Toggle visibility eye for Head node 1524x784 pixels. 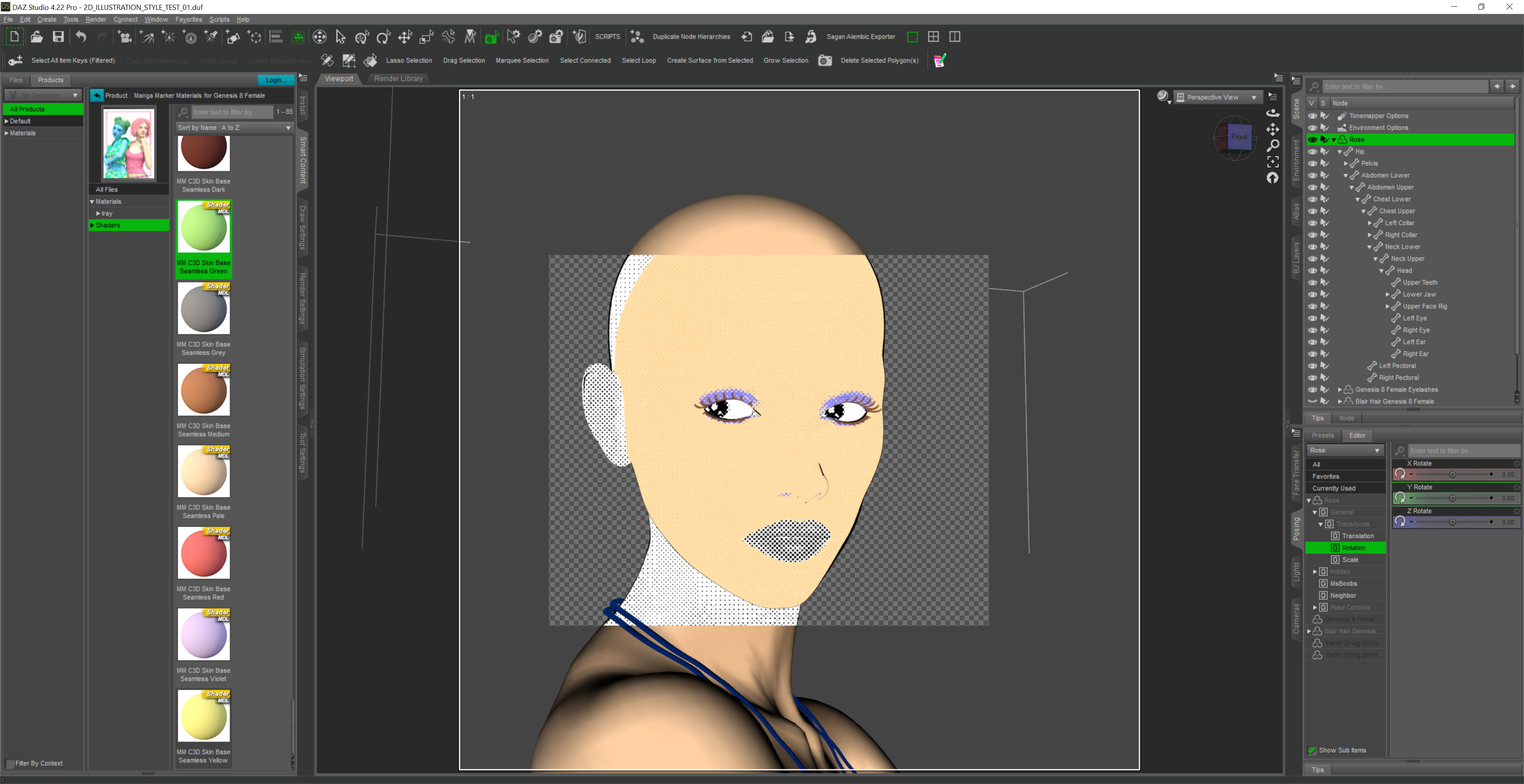pyautogui.click(x=1312, y=270)
